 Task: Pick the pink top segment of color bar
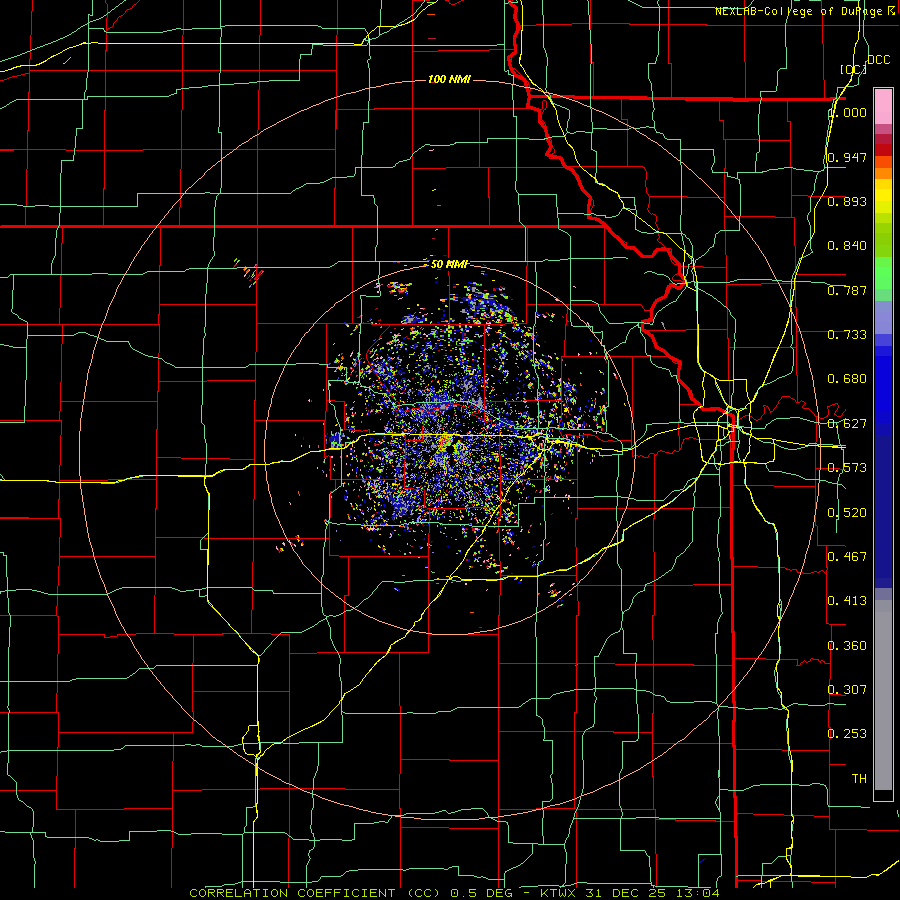pos(883,106)
